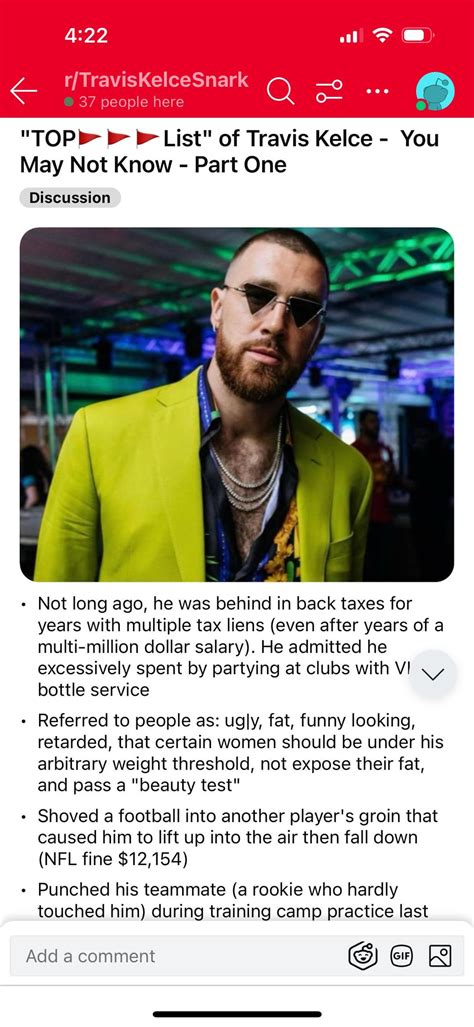Viewport: 474px width, 1027px height.
Task: Tap the battery indicator icon
Action: point(417,35)
